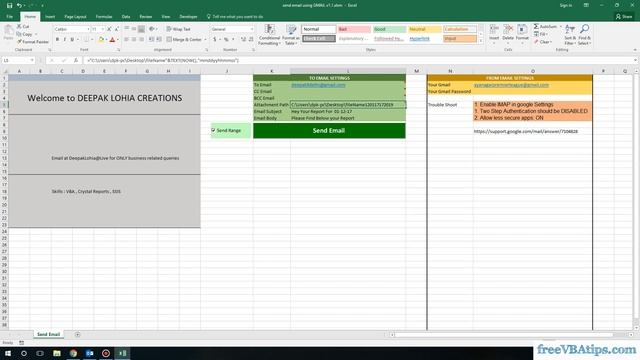Click the Undo icon in title bar
The width and height of the screenshot is (640, 360).
click(x=19, y=5)
